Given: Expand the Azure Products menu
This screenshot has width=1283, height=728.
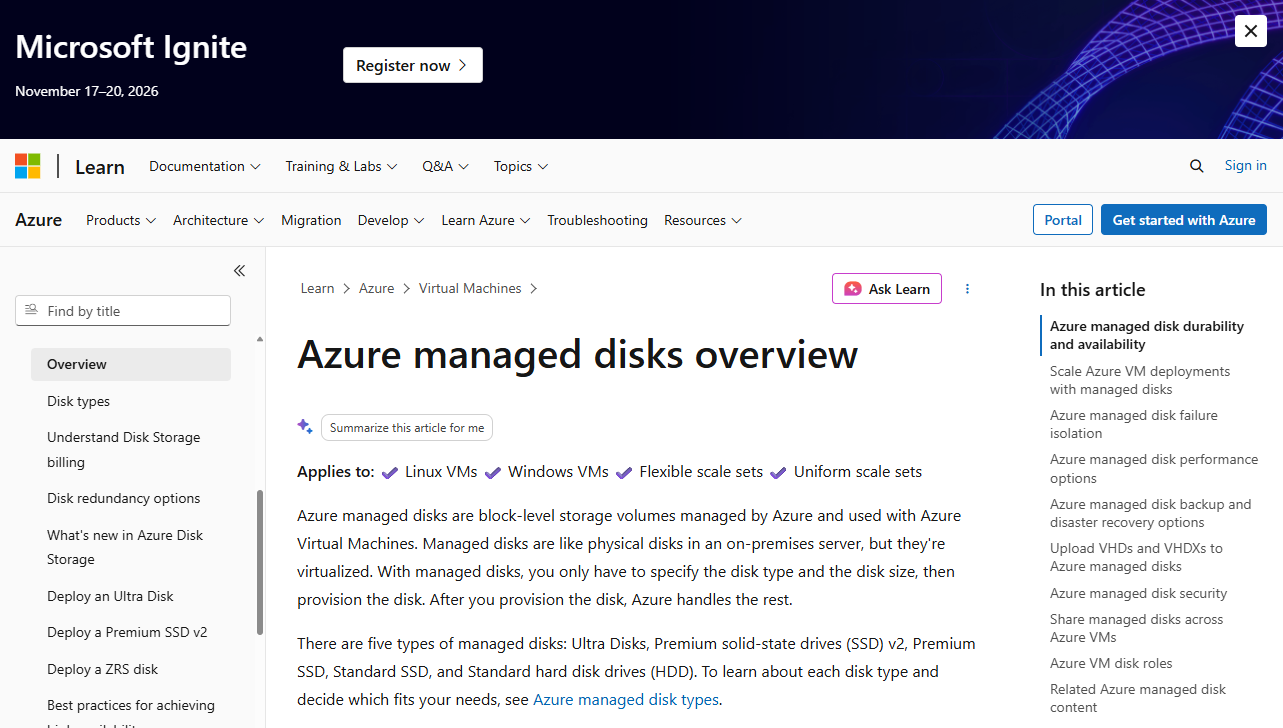Looking at the screenshot, I should (121, 220).
